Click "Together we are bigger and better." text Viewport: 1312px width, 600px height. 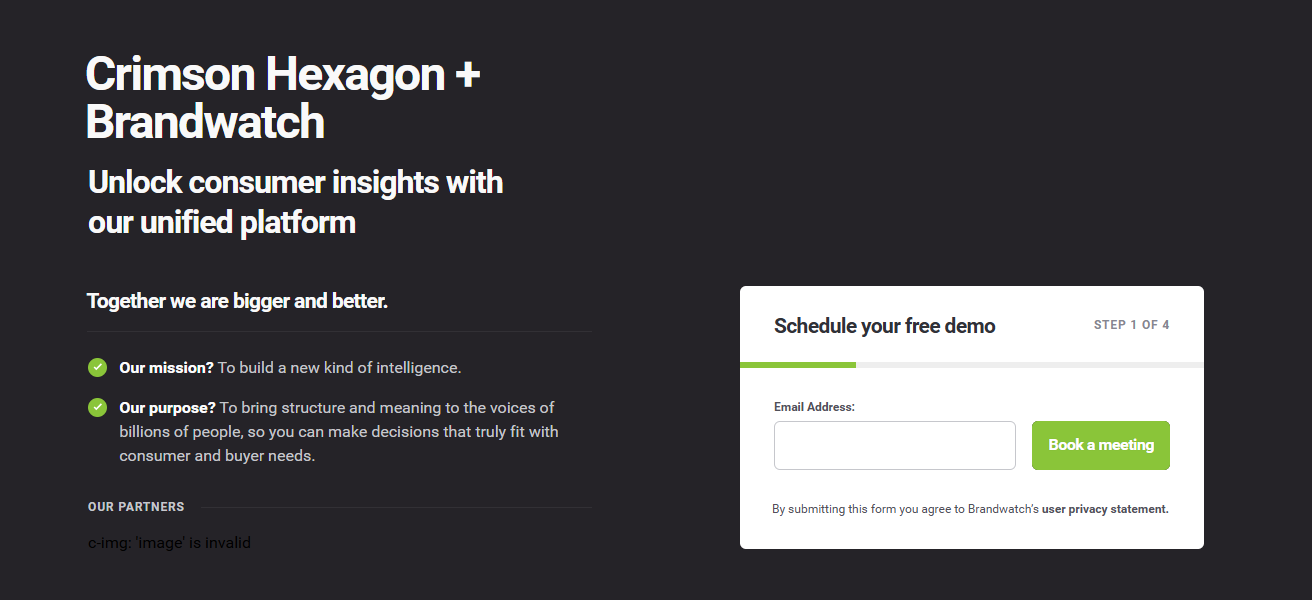coord(237,301)
